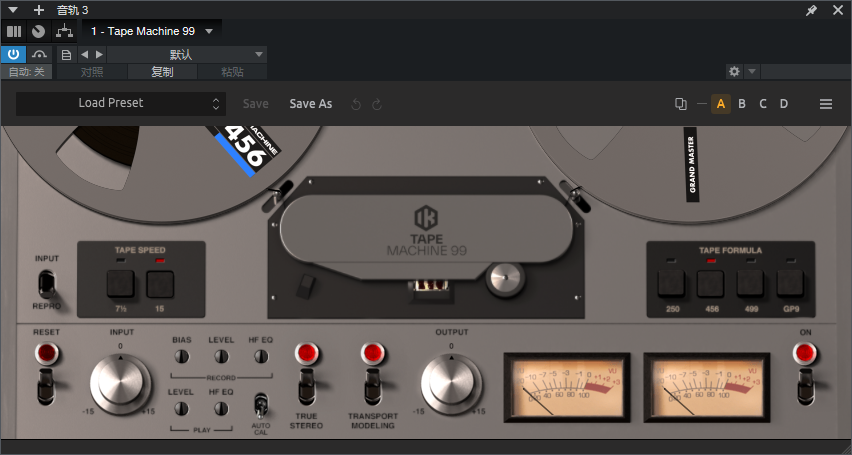Click the record BIAS trim knob

(181, 357)
